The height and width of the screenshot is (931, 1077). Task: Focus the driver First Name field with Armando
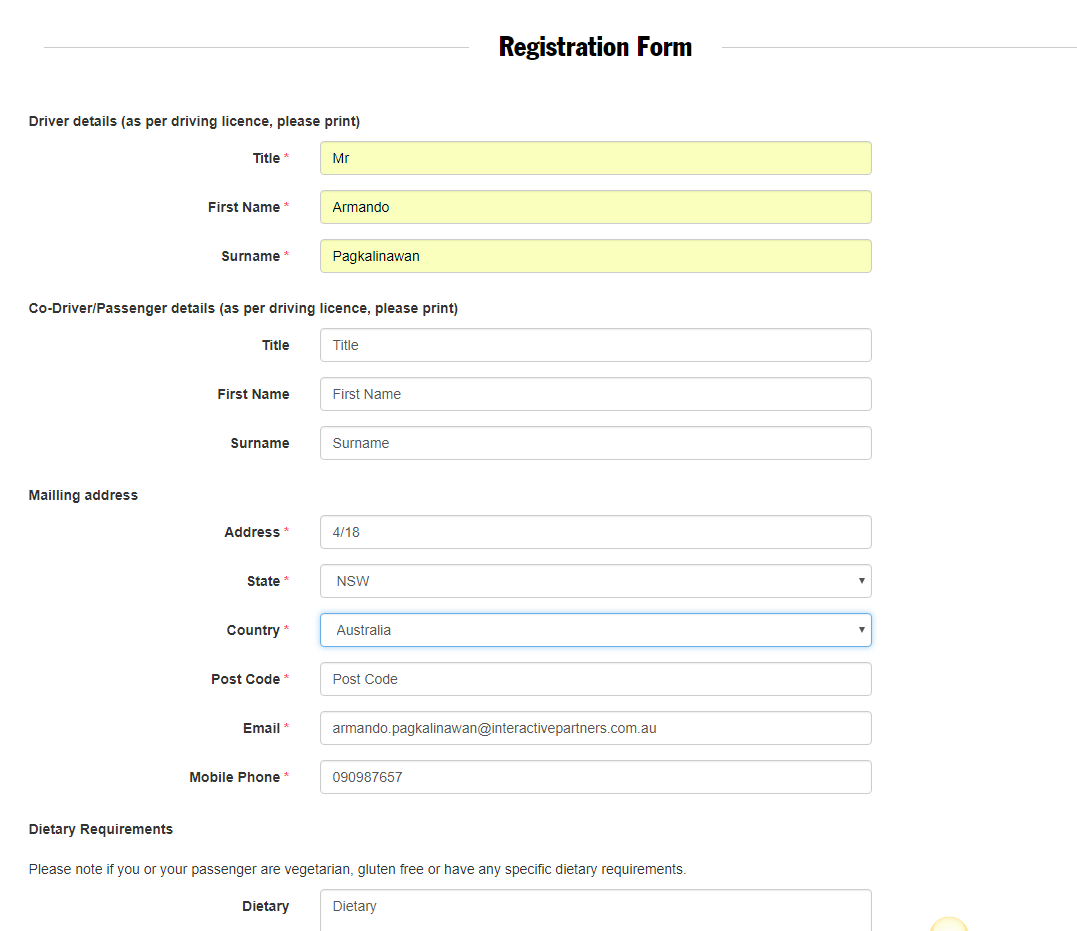point(595,207)
